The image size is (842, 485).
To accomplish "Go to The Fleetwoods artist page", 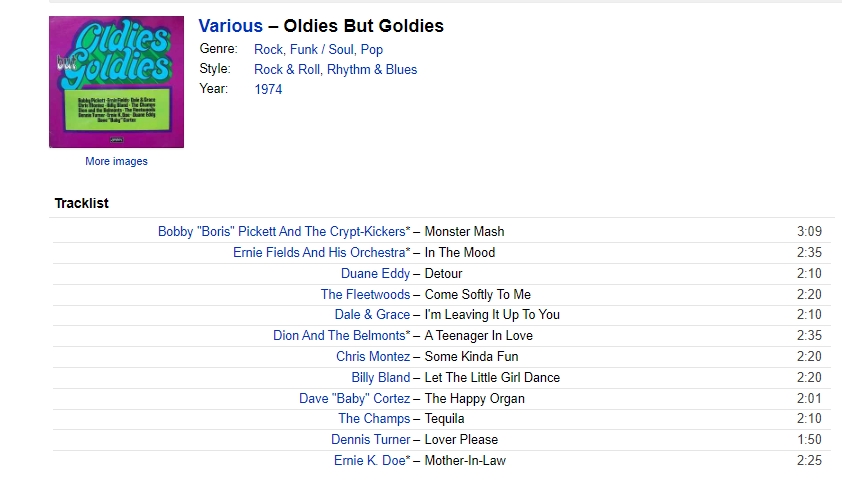I will tap(365, 294).
